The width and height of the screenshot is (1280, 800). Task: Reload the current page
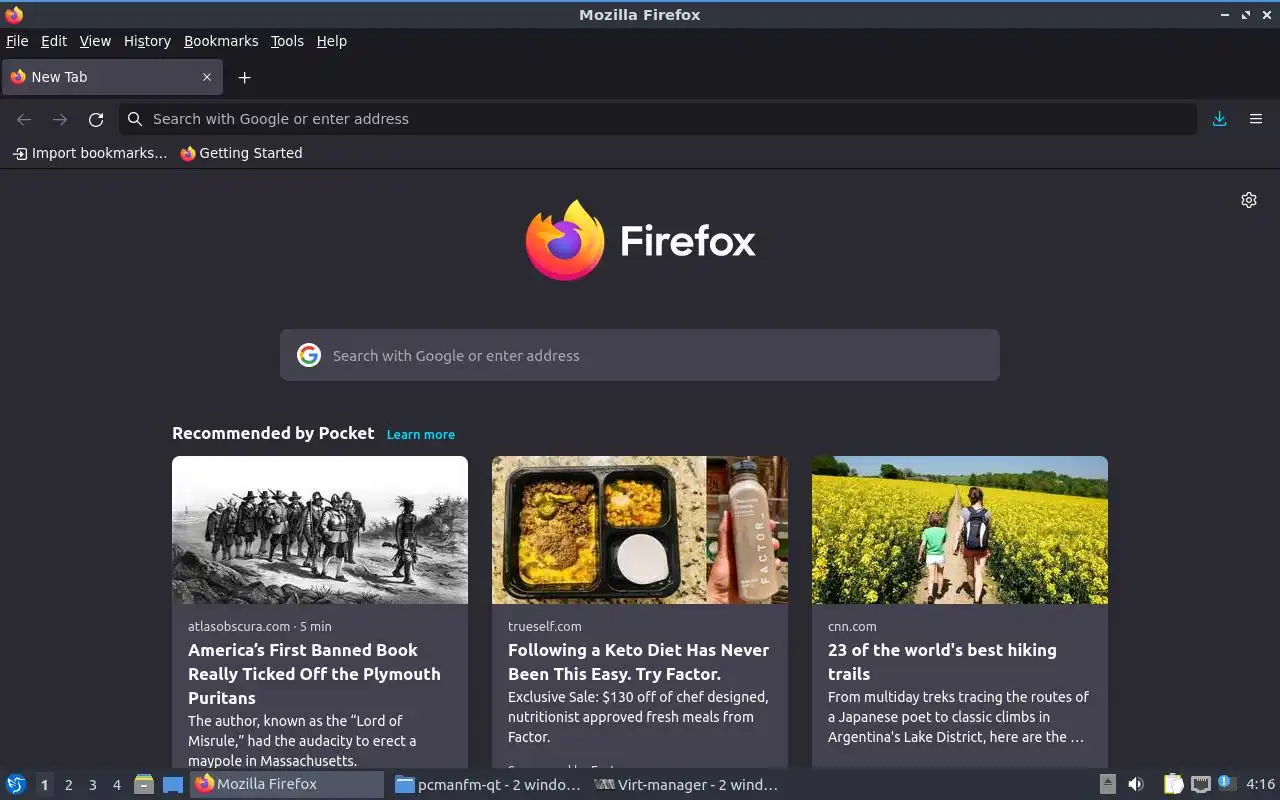(x=96, y=119)
